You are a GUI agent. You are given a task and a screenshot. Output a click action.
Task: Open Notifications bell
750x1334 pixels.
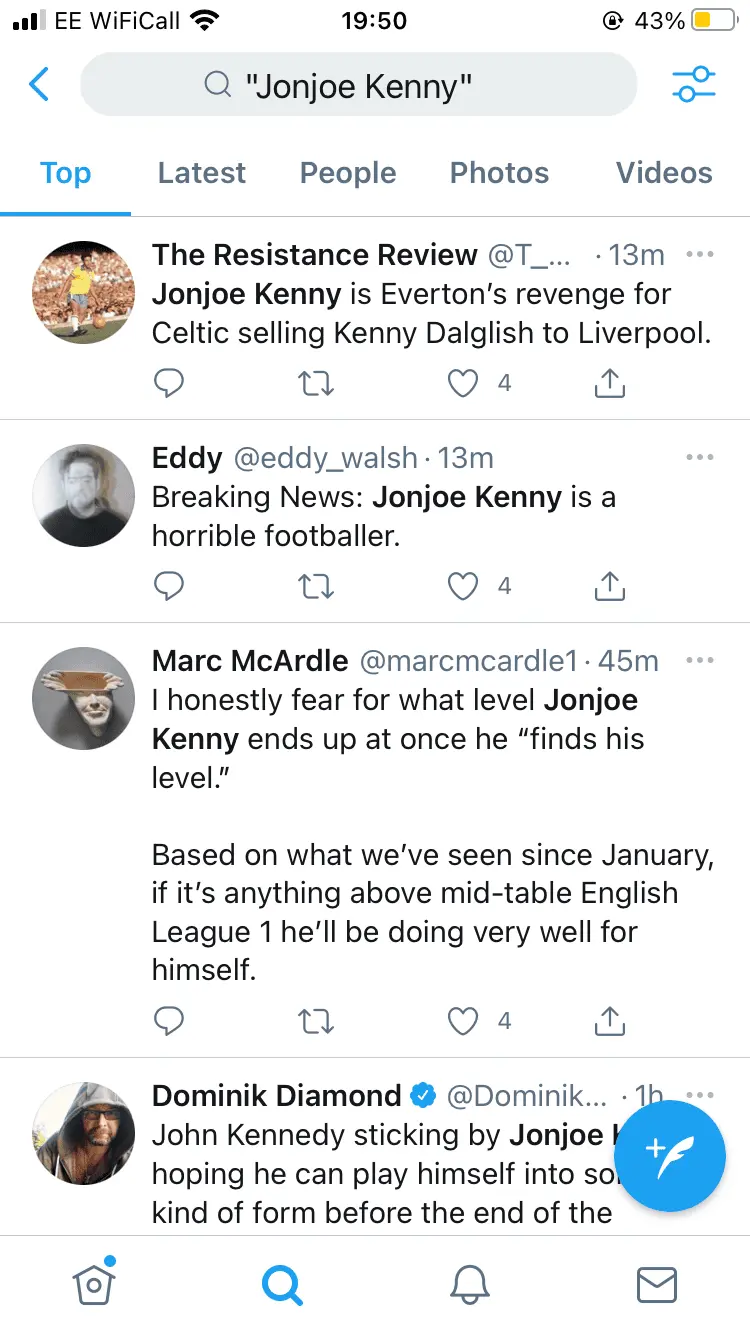click(x=470, y=1284)
